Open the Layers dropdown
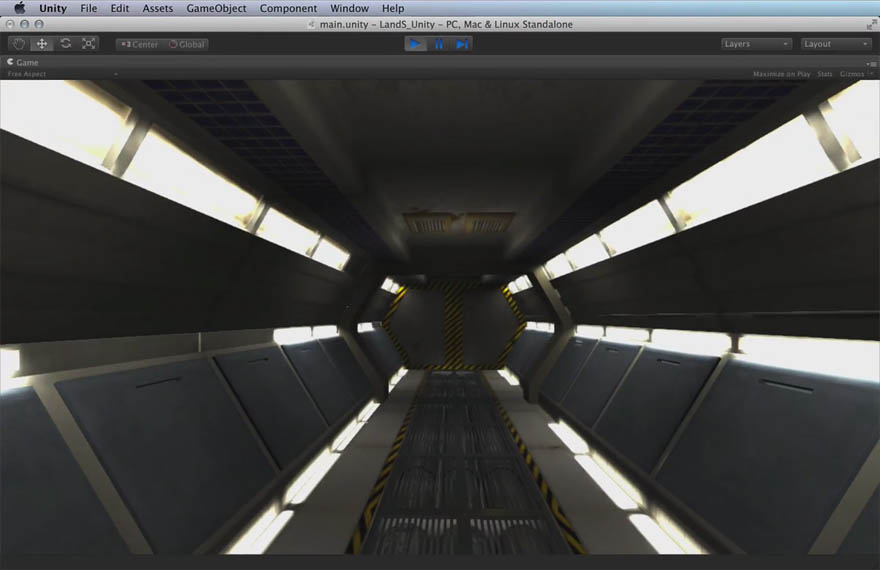 click(x=756, y=44)
